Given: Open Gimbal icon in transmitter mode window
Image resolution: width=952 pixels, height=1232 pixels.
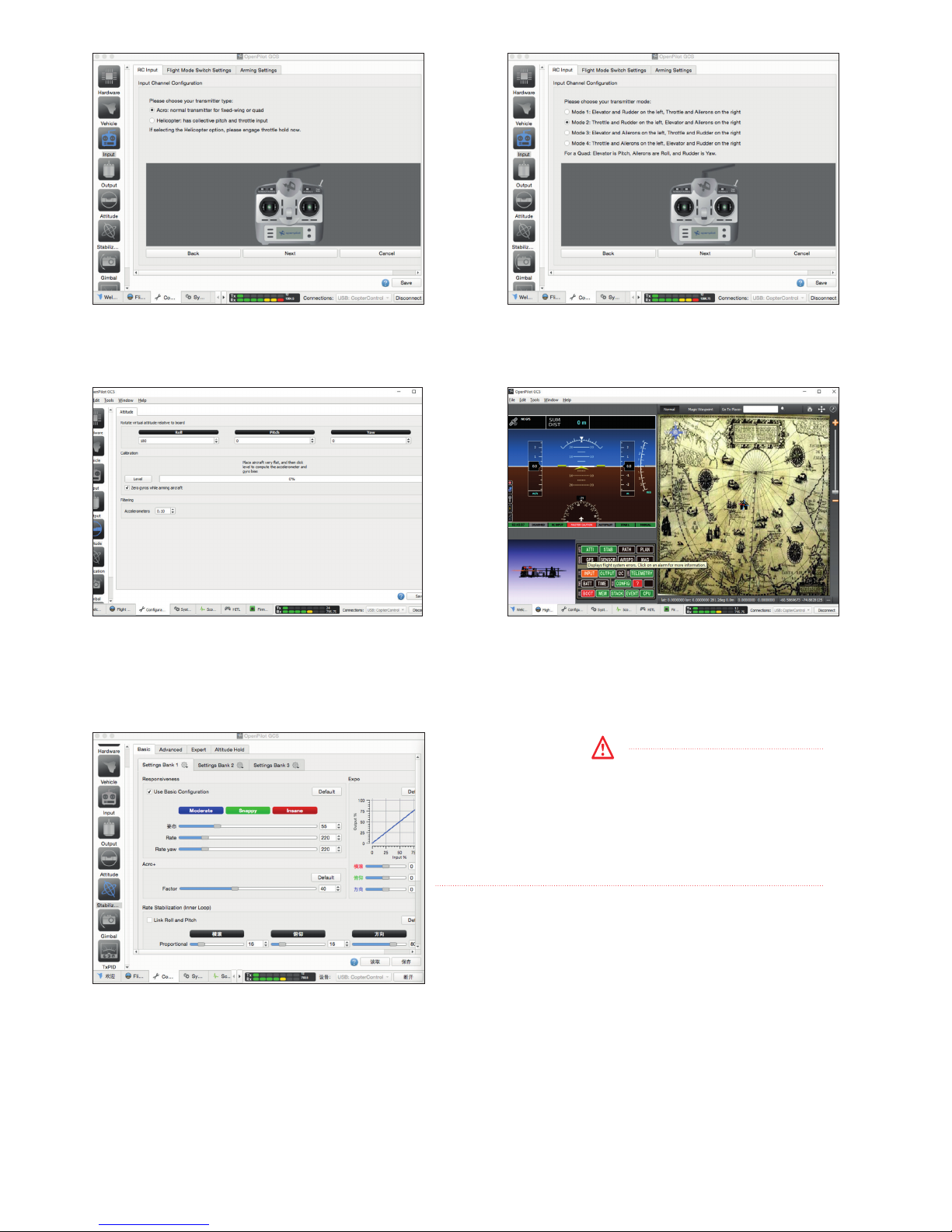Looking at the screenshot, I should [524, 262].
